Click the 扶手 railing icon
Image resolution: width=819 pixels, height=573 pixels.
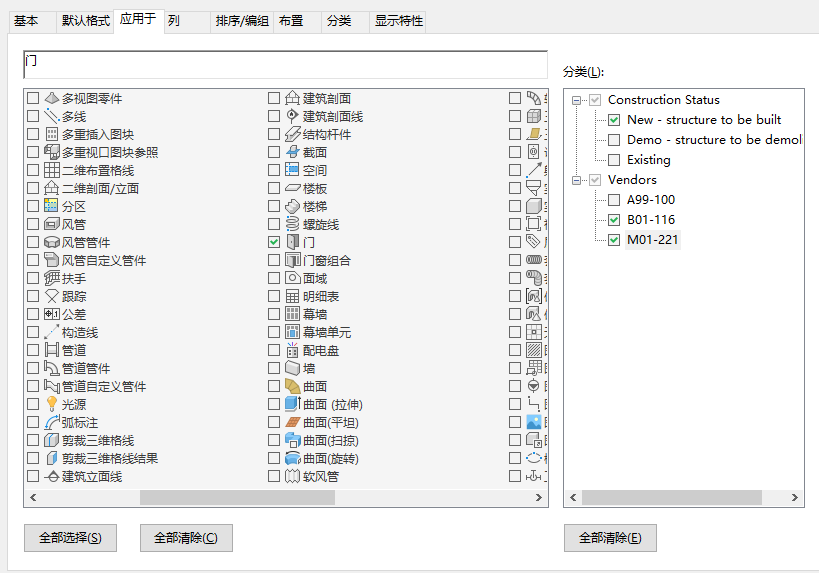(52, 278)
